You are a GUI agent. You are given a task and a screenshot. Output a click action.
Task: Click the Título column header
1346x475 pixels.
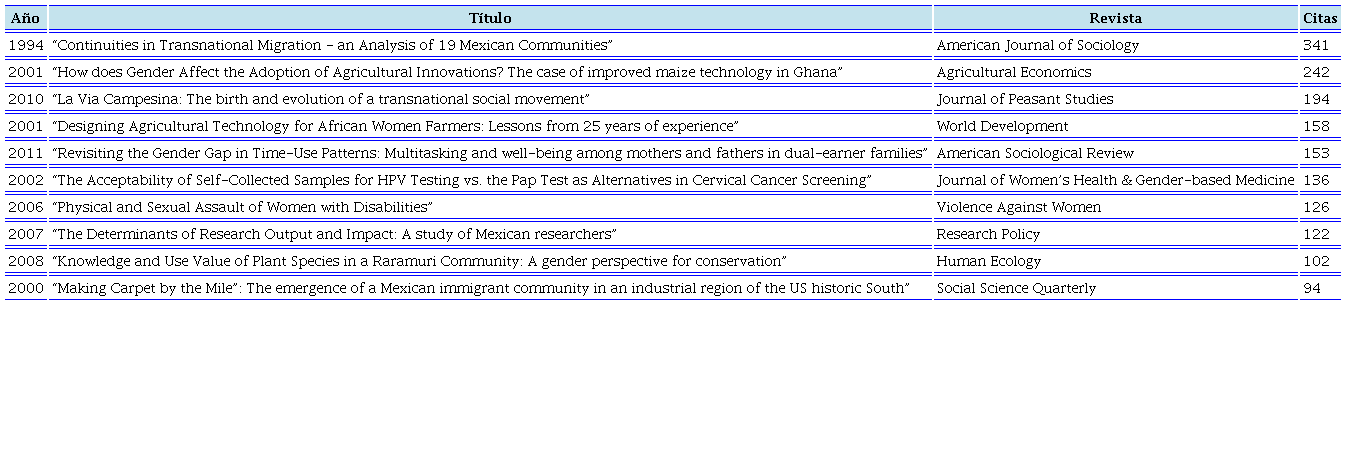coord(490,18)
